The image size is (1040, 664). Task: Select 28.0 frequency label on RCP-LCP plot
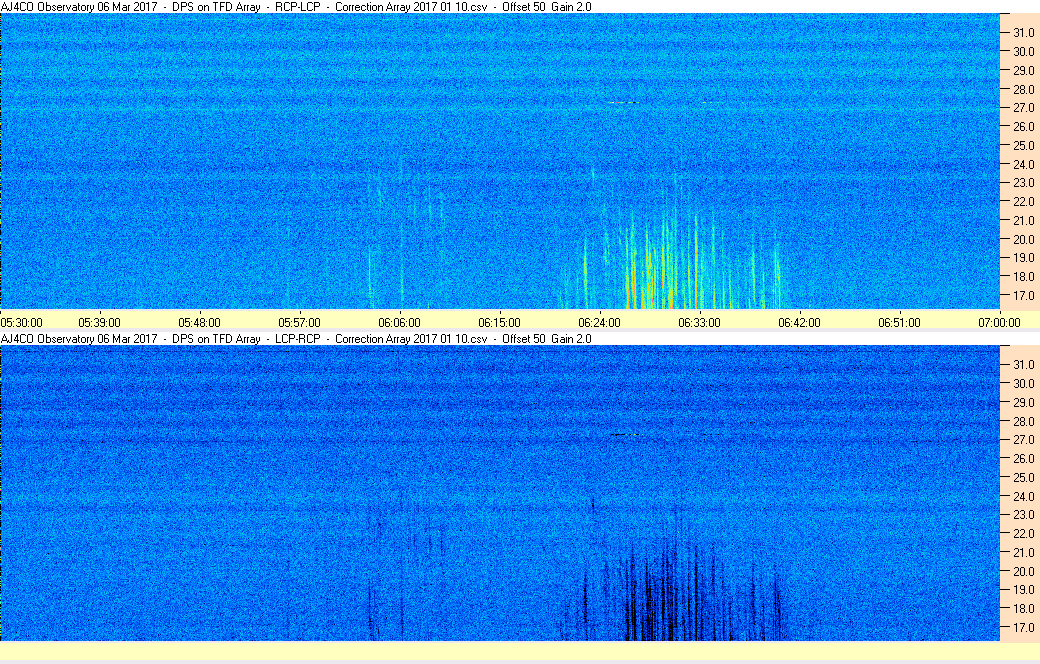[1023, 90]
